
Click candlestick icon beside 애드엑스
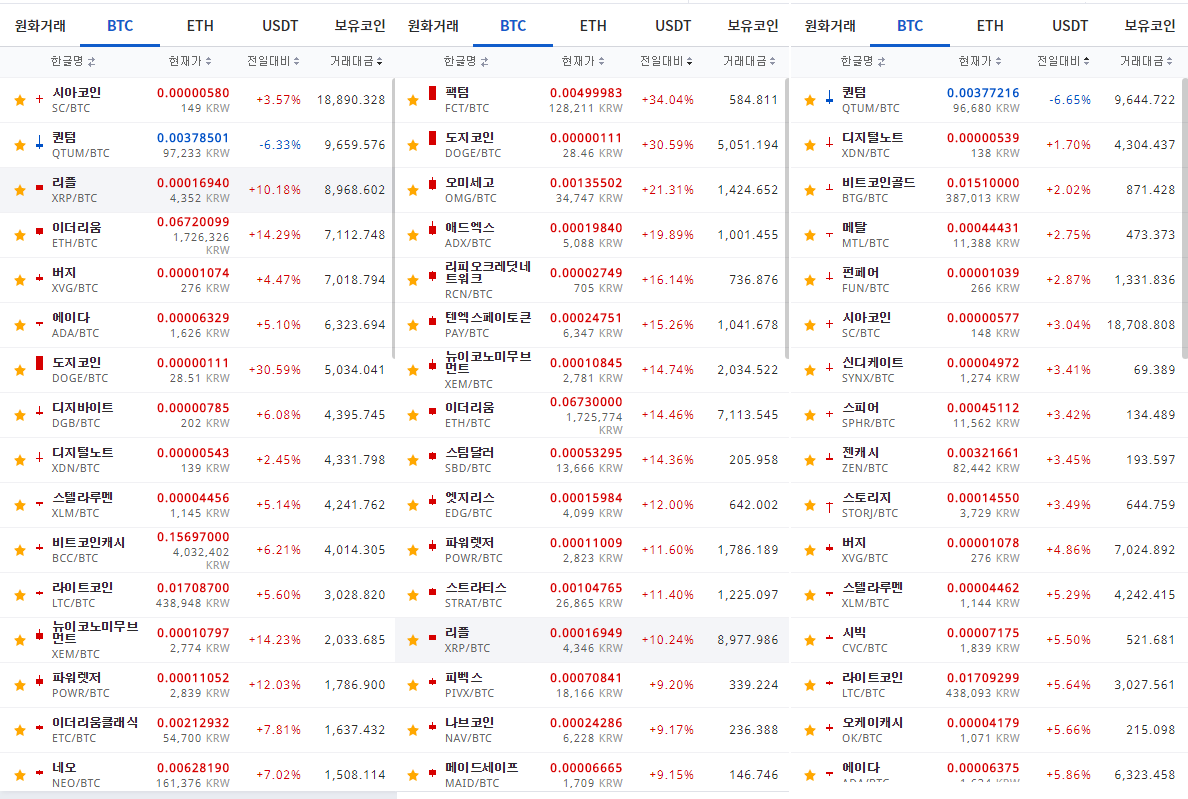(x=433, y=228)
